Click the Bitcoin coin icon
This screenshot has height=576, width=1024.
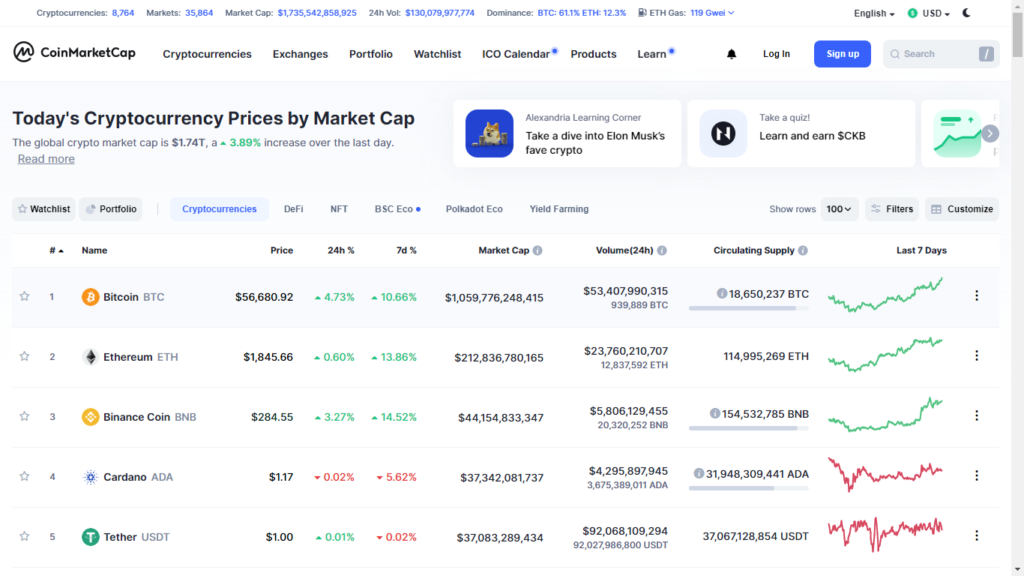[x=90, y=297]
